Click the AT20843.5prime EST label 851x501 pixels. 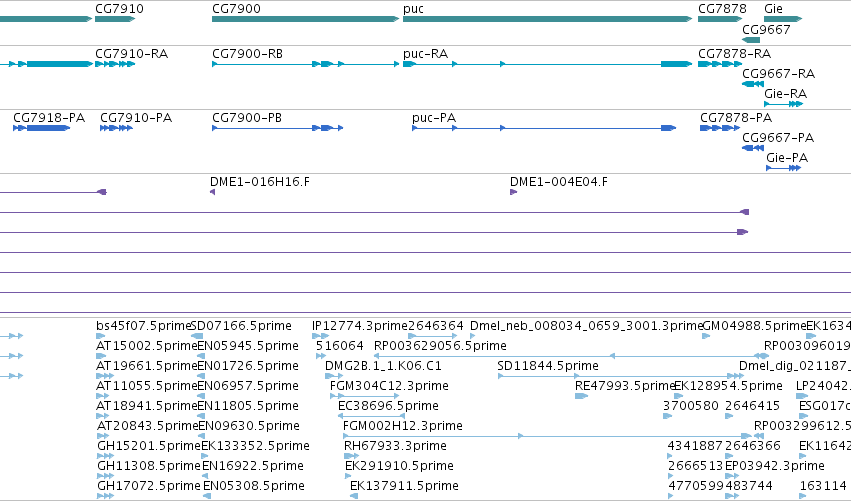148,426
